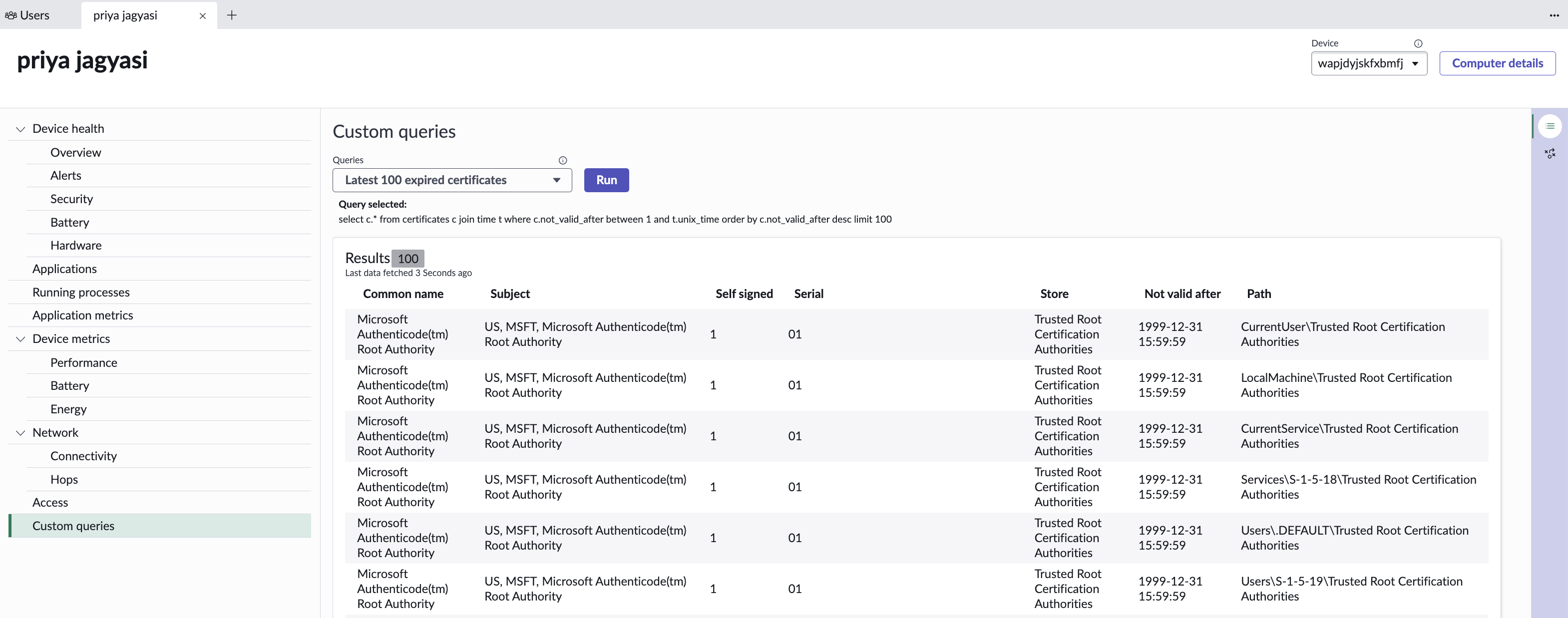Image resolution: width=1568 pixels, height=618 pixels.
Task: Click the Subject column header
Action: click(510, 294)
